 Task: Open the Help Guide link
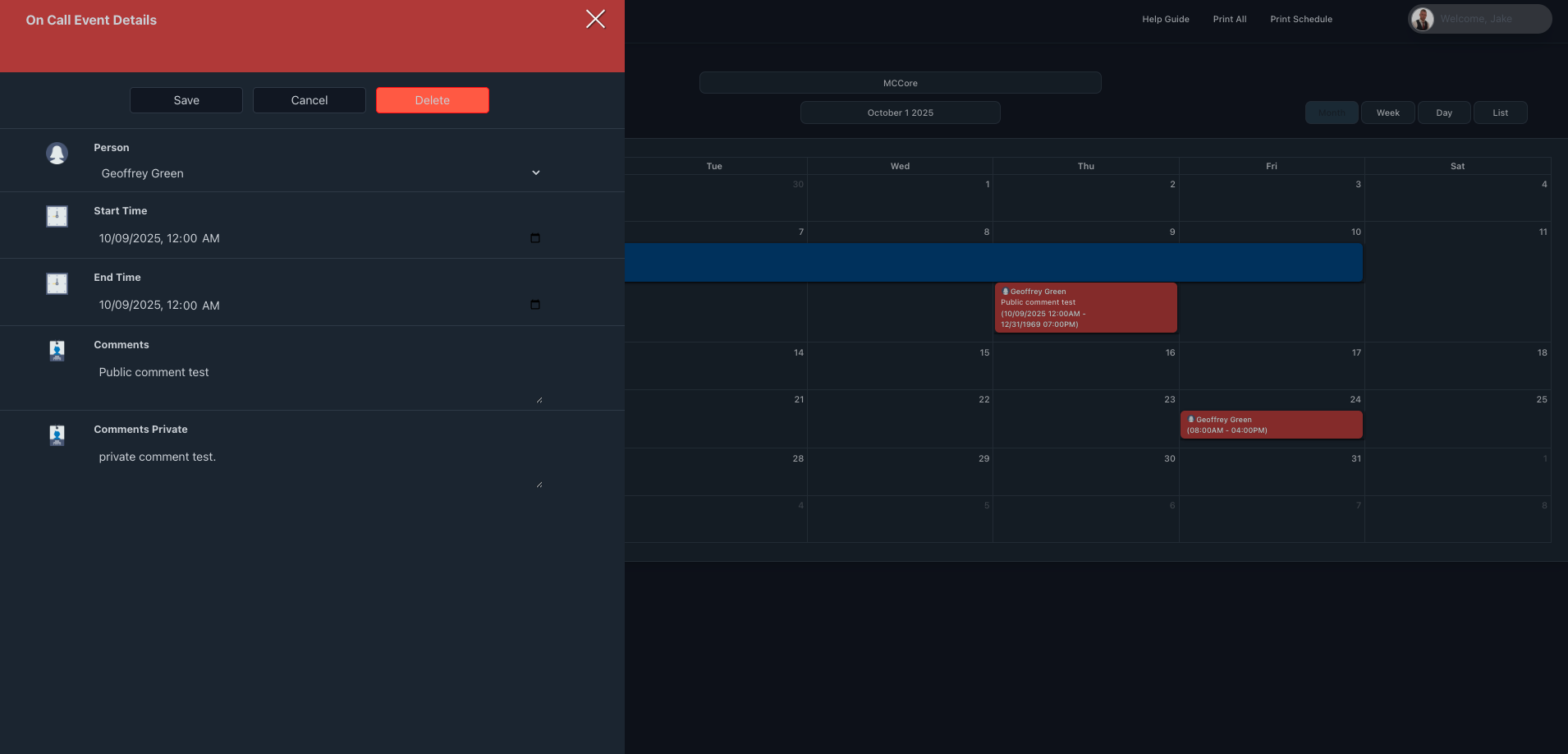[x=1165, y=19]
